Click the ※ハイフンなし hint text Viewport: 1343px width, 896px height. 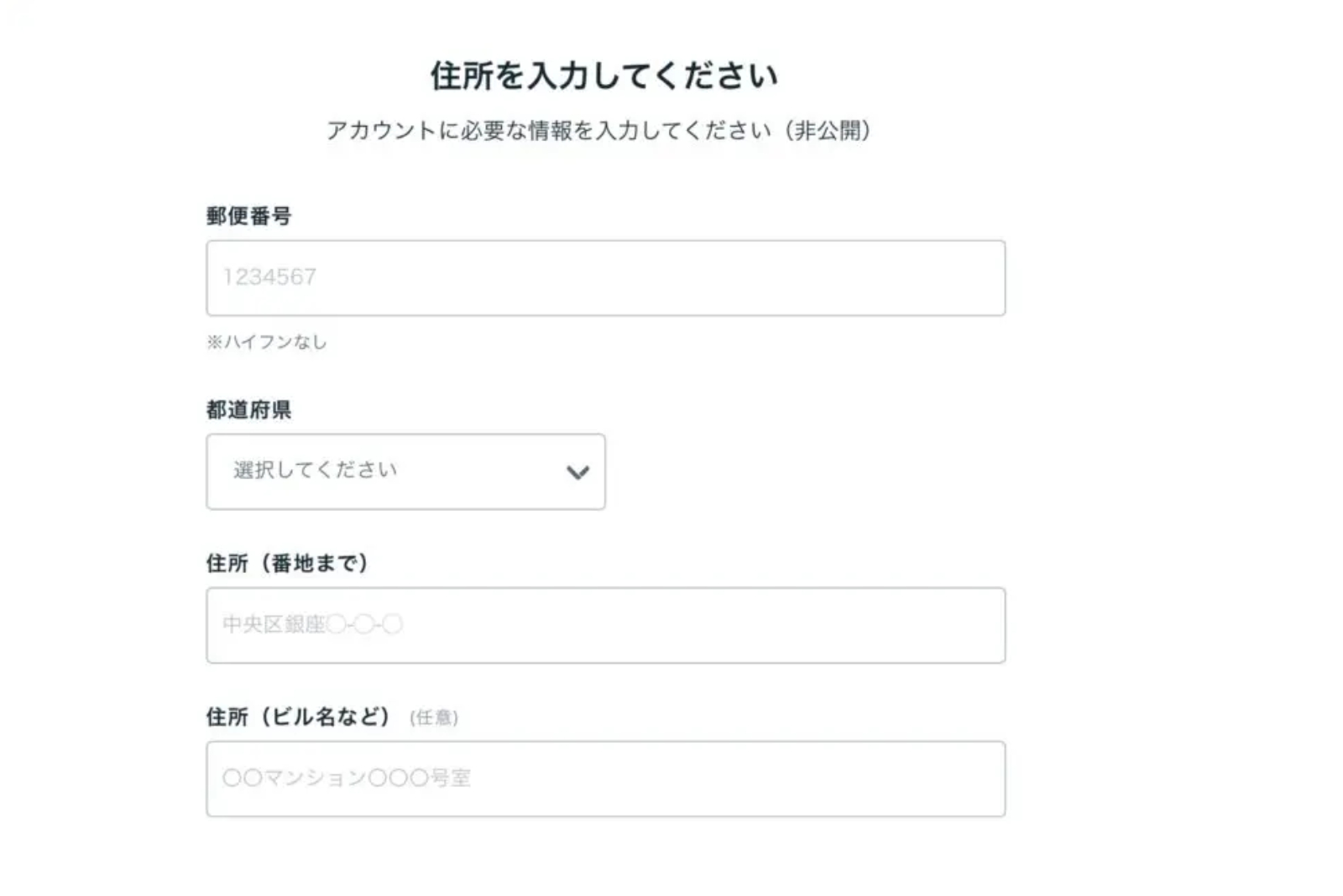pos(267,341)
